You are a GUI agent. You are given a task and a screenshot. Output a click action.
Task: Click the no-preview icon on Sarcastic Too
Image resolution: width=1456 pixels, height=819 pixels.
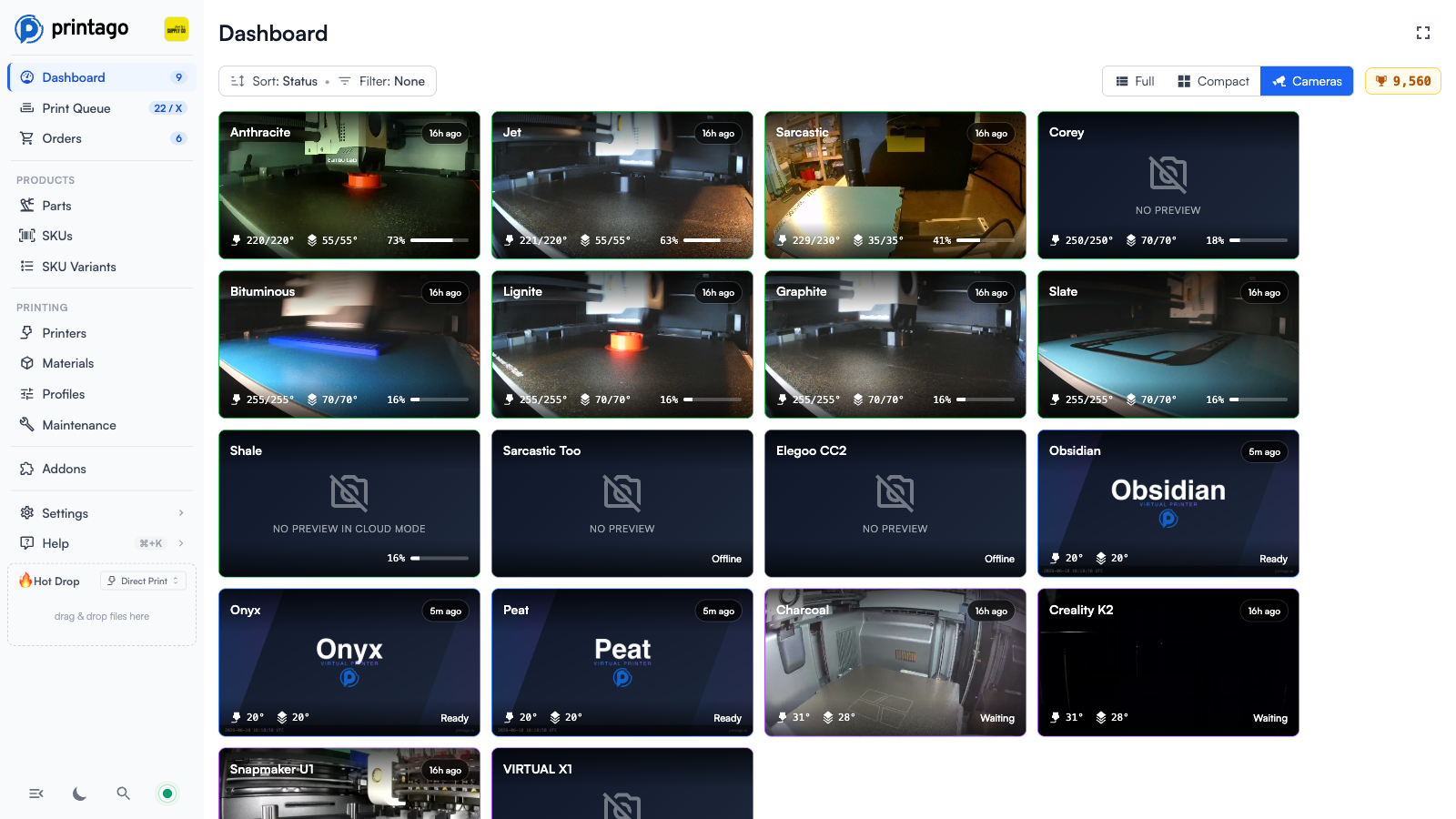coord(622,493)
